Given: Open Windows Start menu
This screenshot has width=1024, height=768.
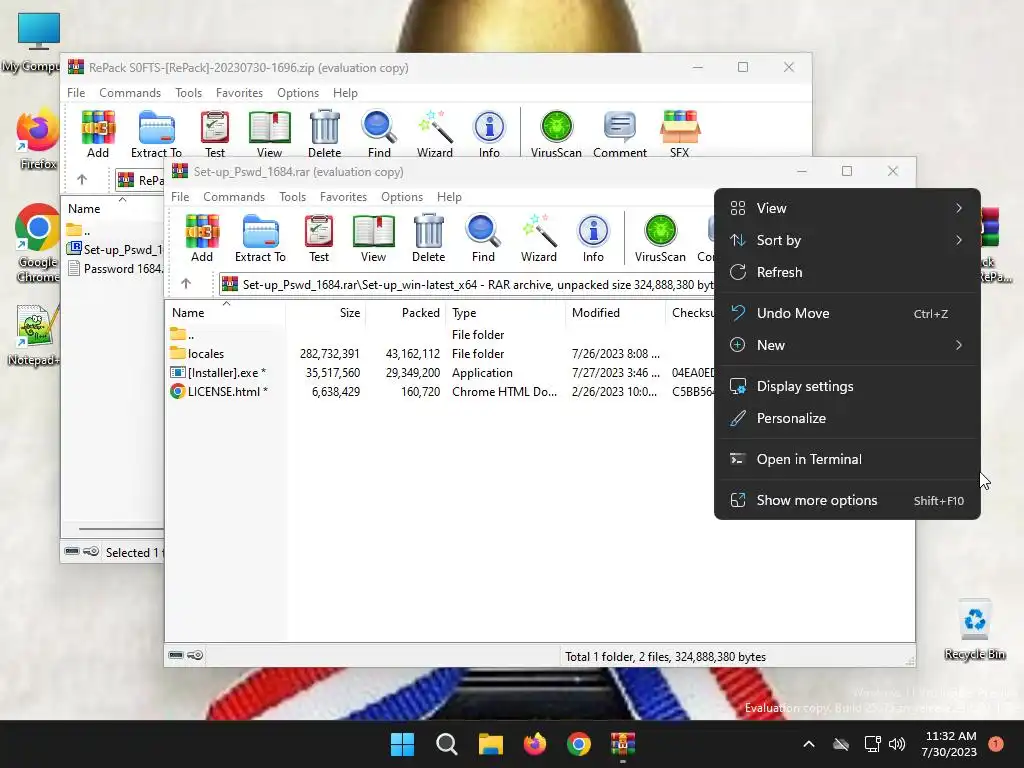Looking at the screenshot, I should coord(402,744).
